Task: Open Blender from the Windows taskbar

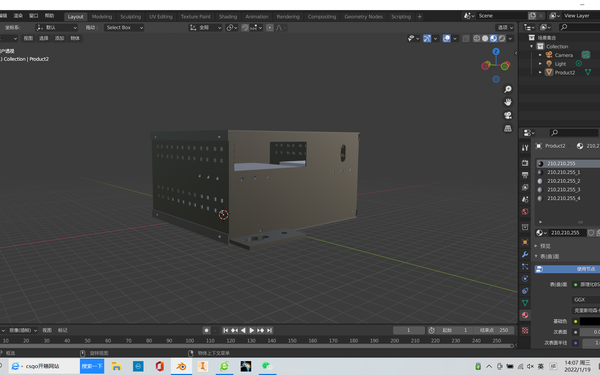Action: coord(181,366)
